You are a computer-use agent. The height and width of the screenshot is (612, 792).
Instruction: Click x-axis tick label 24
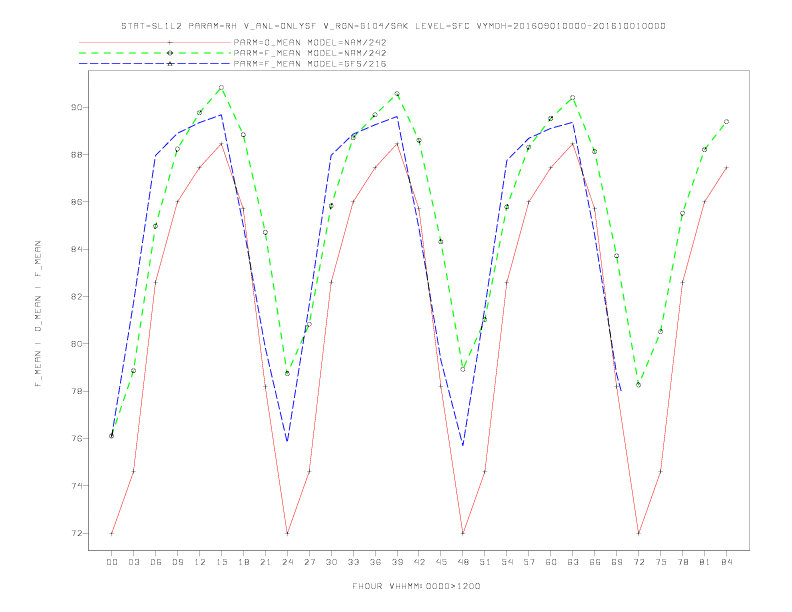[x=287, y=562]
